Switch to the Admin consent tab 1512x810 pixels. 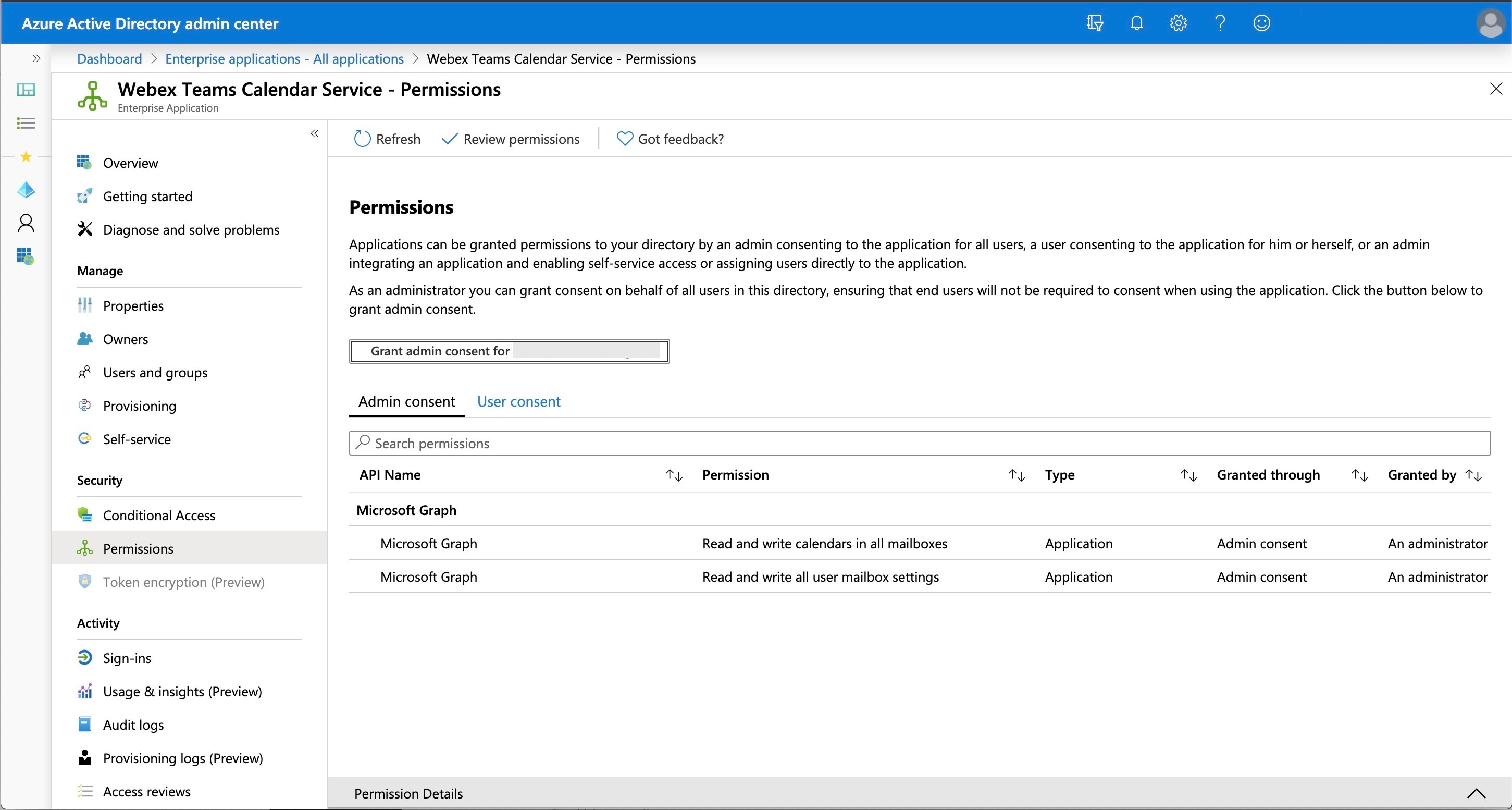pos(407,402)
